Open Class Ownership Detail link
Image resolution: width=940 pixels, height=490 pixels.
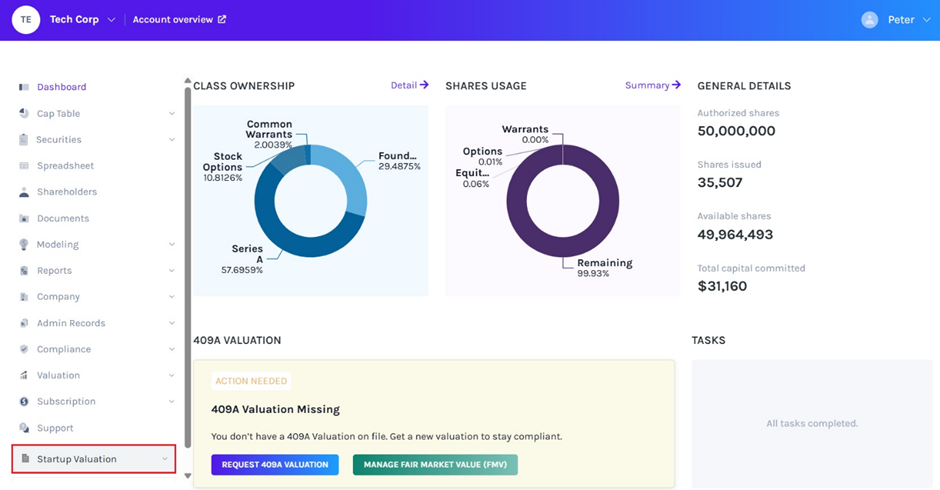pos(409,86)
